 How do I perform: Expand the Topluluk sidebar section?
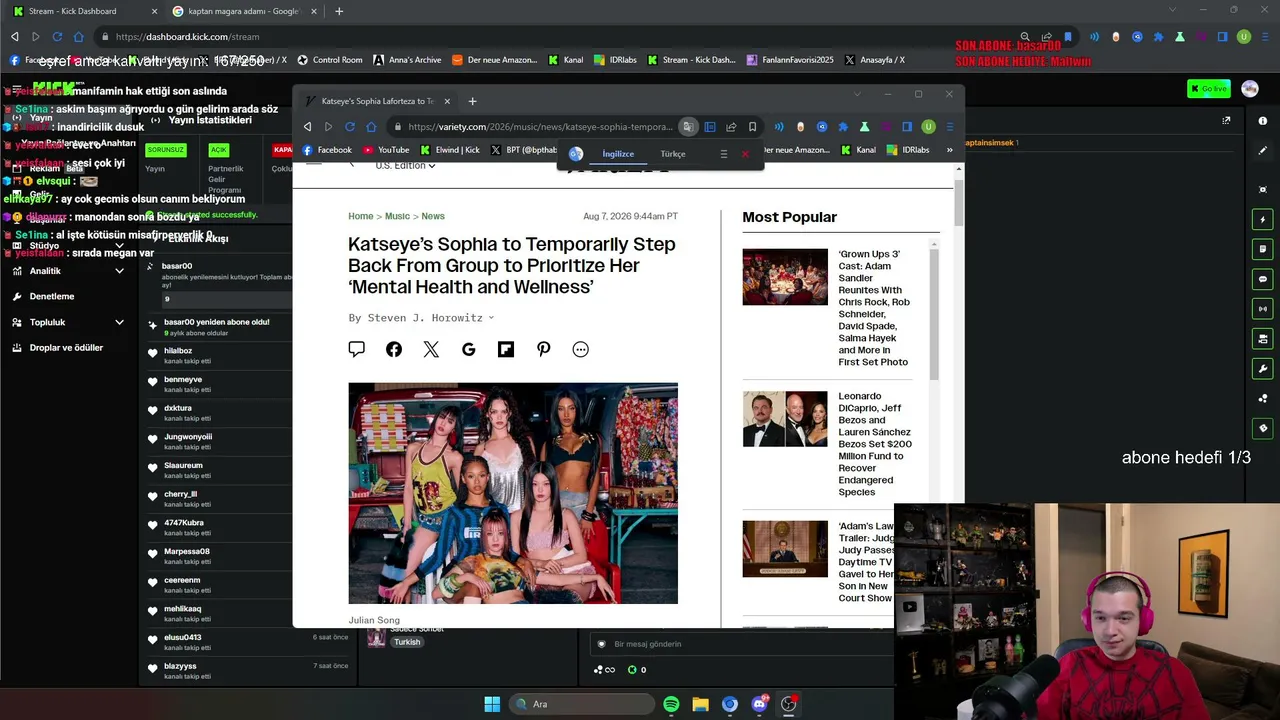coord(120,322)
